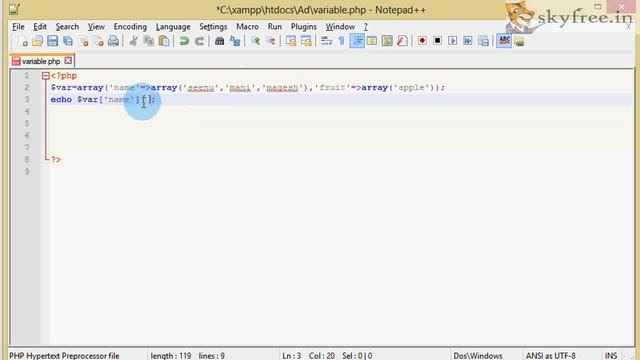This screenshot has height=360, width=640.
Task: Open the ? help menu
Action: 366,27
